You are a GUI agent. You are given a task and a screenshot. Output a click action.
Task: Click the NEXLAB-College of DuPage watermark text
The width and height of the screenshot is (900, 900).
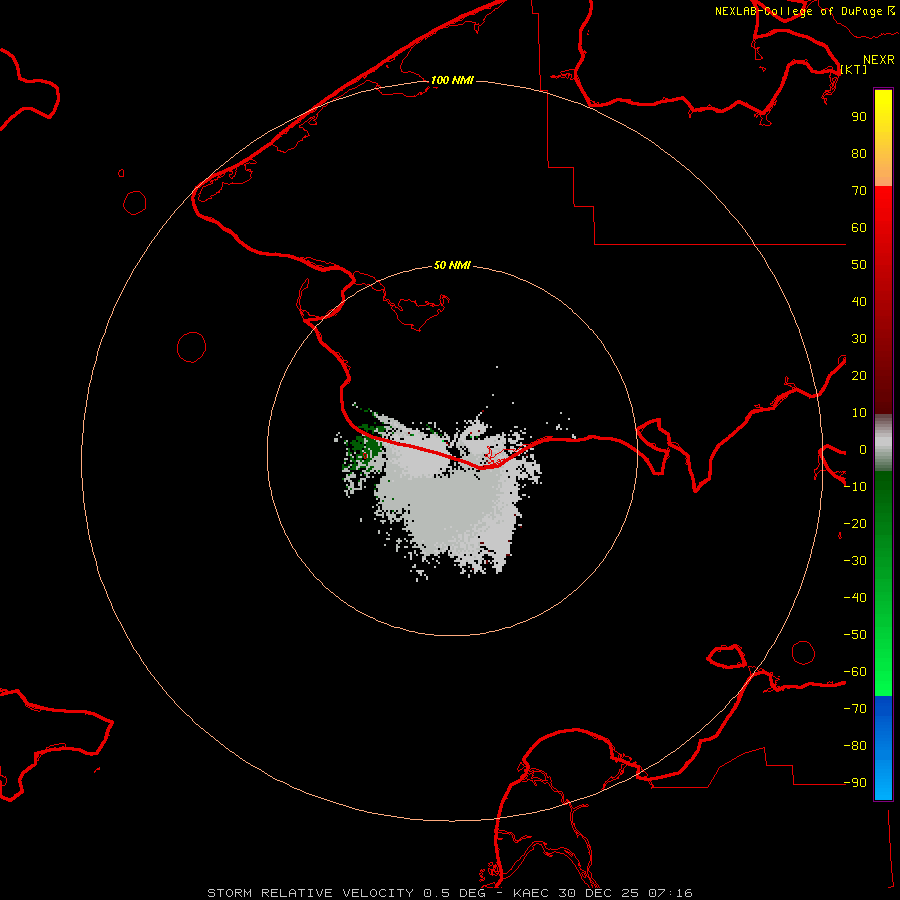[x=804, y=11]
